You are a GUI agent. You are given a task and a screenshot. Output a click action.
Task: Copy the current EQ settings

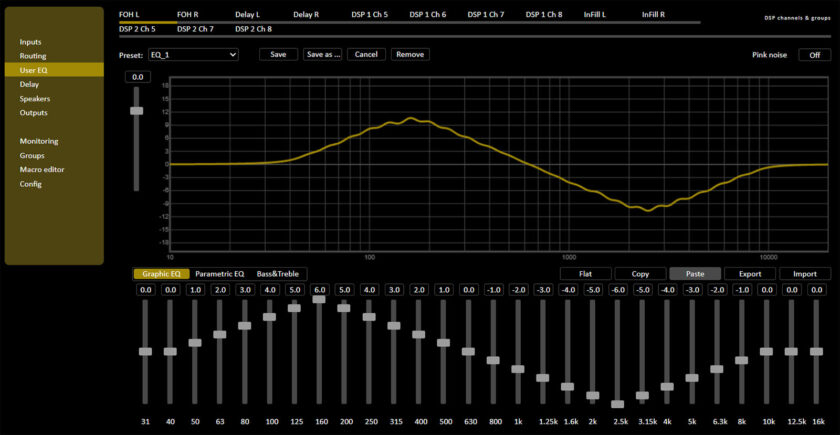pos(640,273)
